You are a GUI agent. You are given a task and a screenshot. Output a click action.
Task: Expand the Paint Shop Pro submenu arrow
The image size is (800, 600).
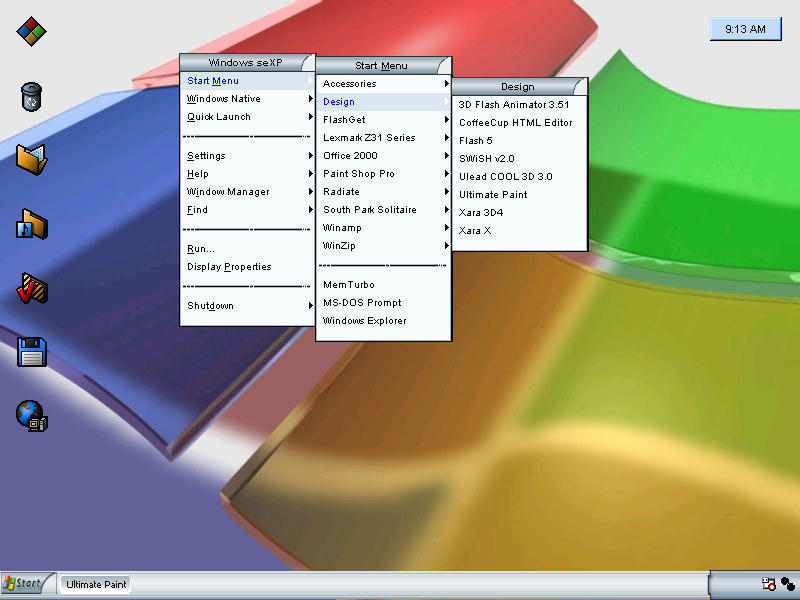[x=446, y=173]
